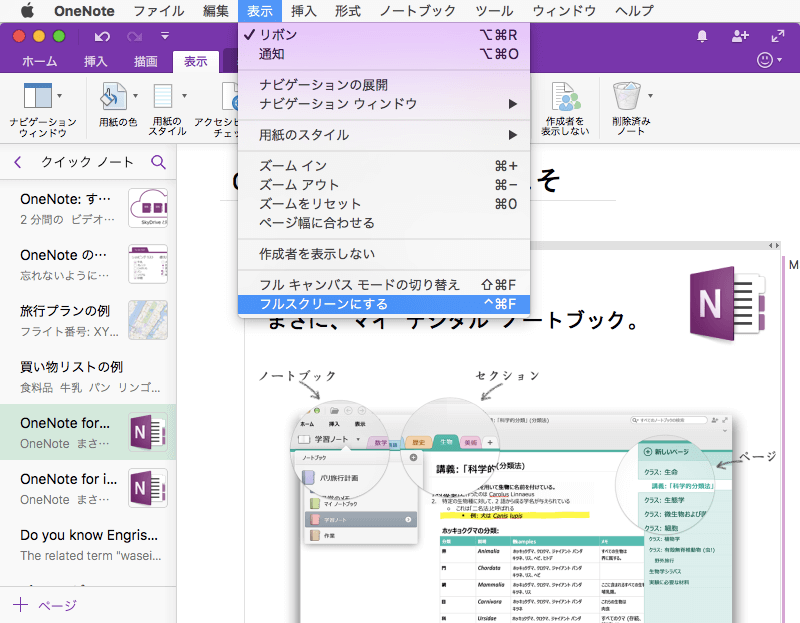This screenshot has width=800, height=623.
Task: Open the 挿入 menu bar item
Action: [304, 11]
